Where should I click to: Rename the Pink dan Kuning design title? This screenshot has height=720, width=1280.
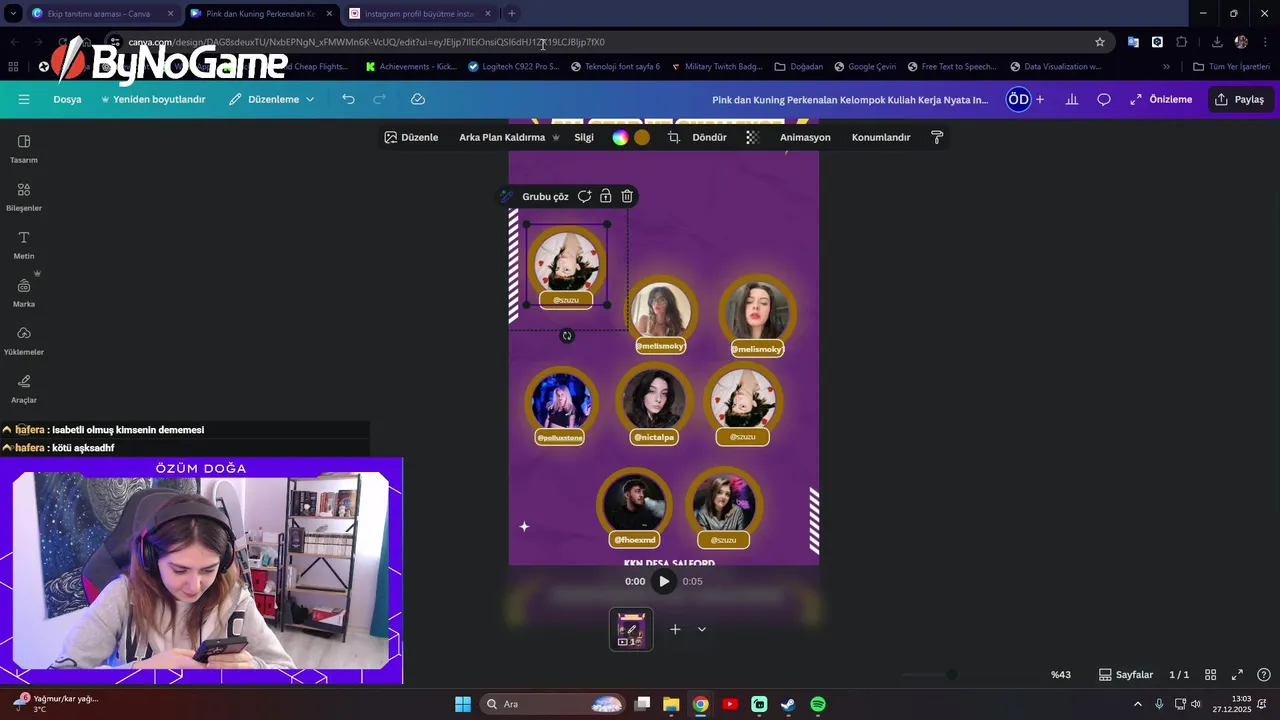[850, 100]
